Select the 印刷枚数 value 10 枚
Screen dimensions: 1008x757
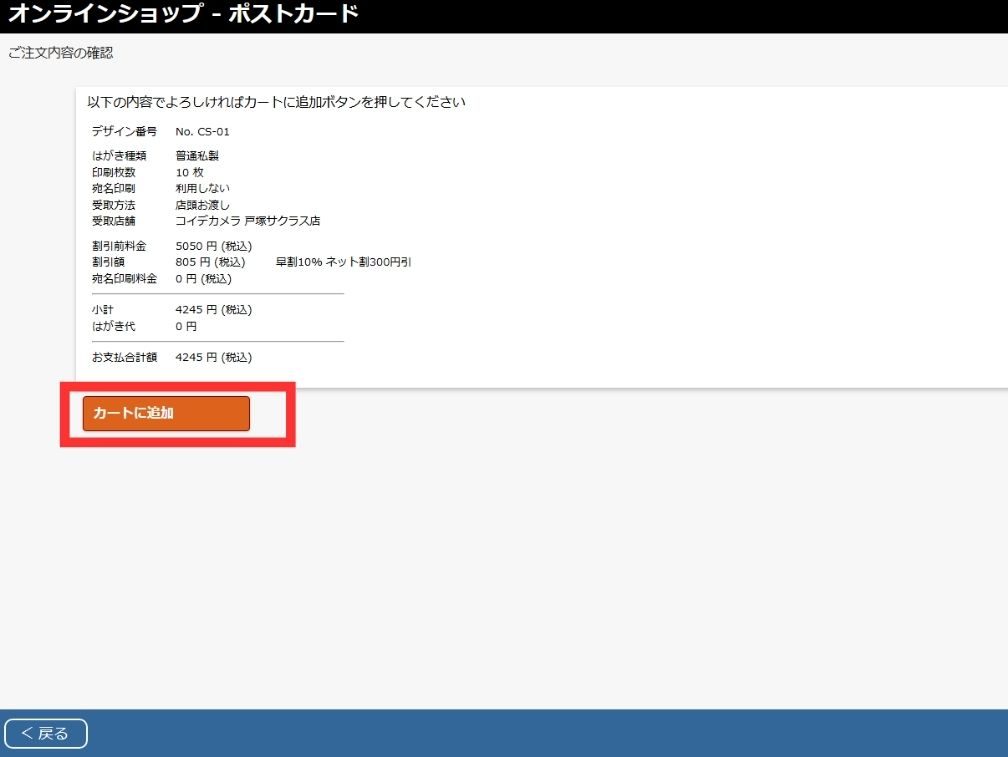click(x=189, y=172)
